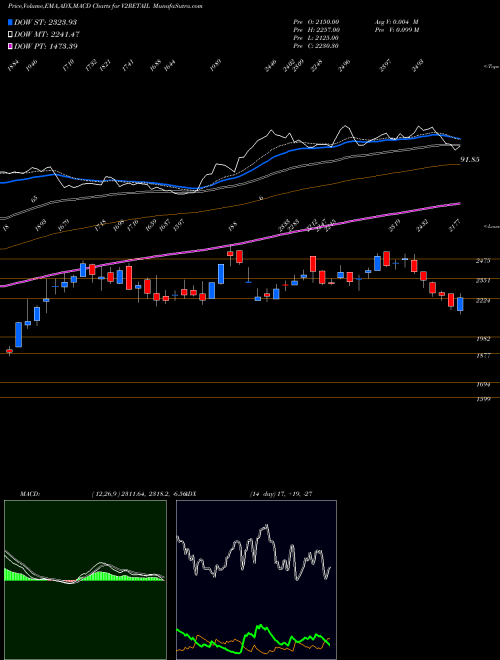Click the MACD (12,26,9) parameter values
Viewport: 500px width, 660px height.
click(x=138, y=494)
